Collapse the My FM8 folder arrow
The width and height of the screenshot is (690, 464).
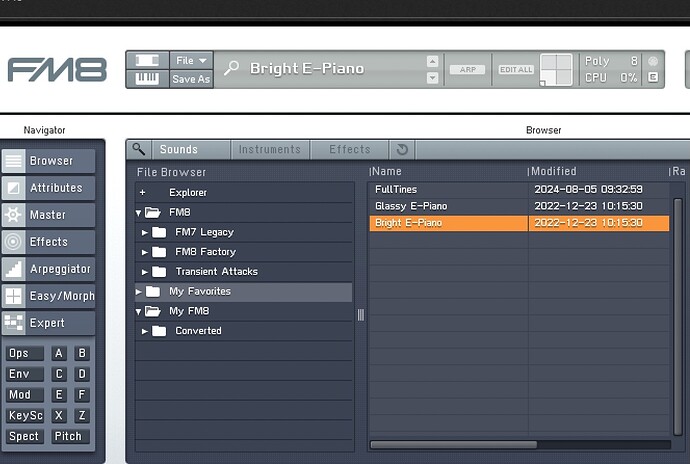tap(139, 312)
